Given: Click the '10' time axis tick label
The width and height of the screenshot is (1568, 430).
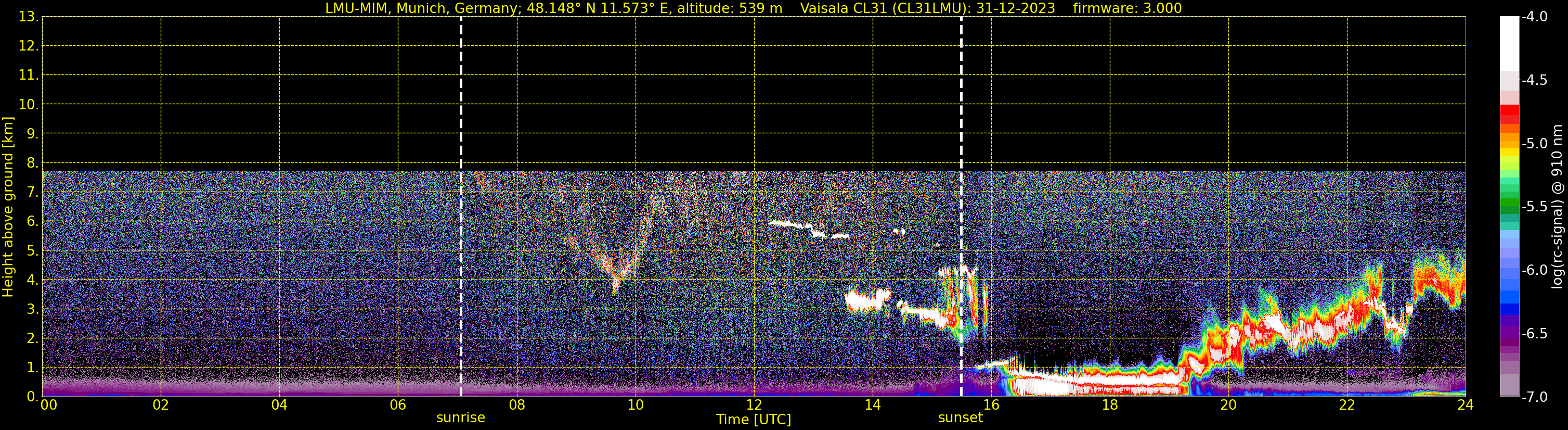Looking at the screenshot, I should pyautogui.click(x=636, y=405).
